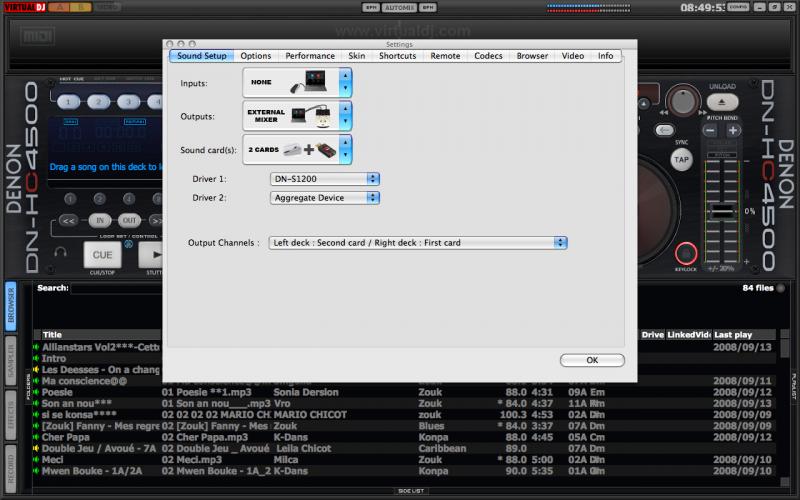Open the Codecs tab in Settings

(x=488, y=56)
